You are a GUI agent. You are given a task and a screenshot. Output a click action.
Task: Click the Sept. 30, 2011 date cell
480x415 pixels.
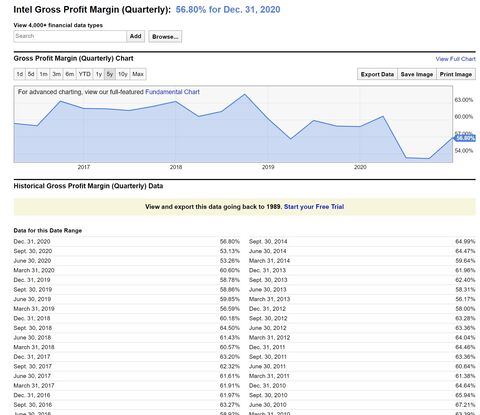[x=268, y=357]
